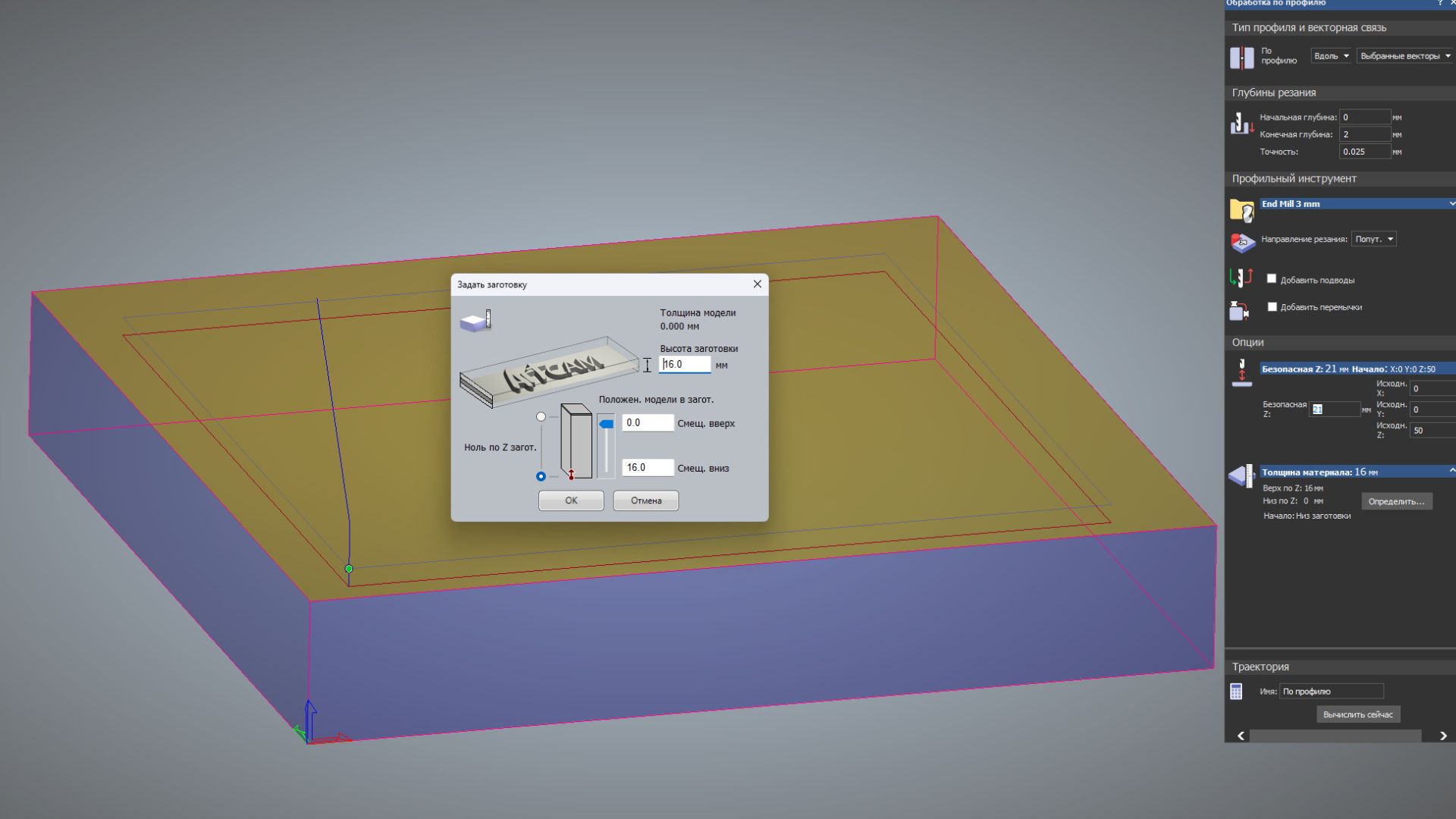
Task: Open the Вдоль dropdown
Action: pos(1331,56)
